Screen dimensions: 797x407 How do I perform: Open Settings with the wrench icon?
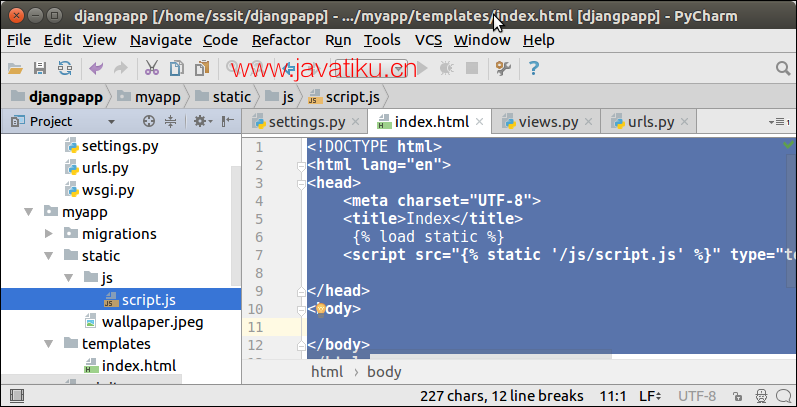tap(503, 68)
